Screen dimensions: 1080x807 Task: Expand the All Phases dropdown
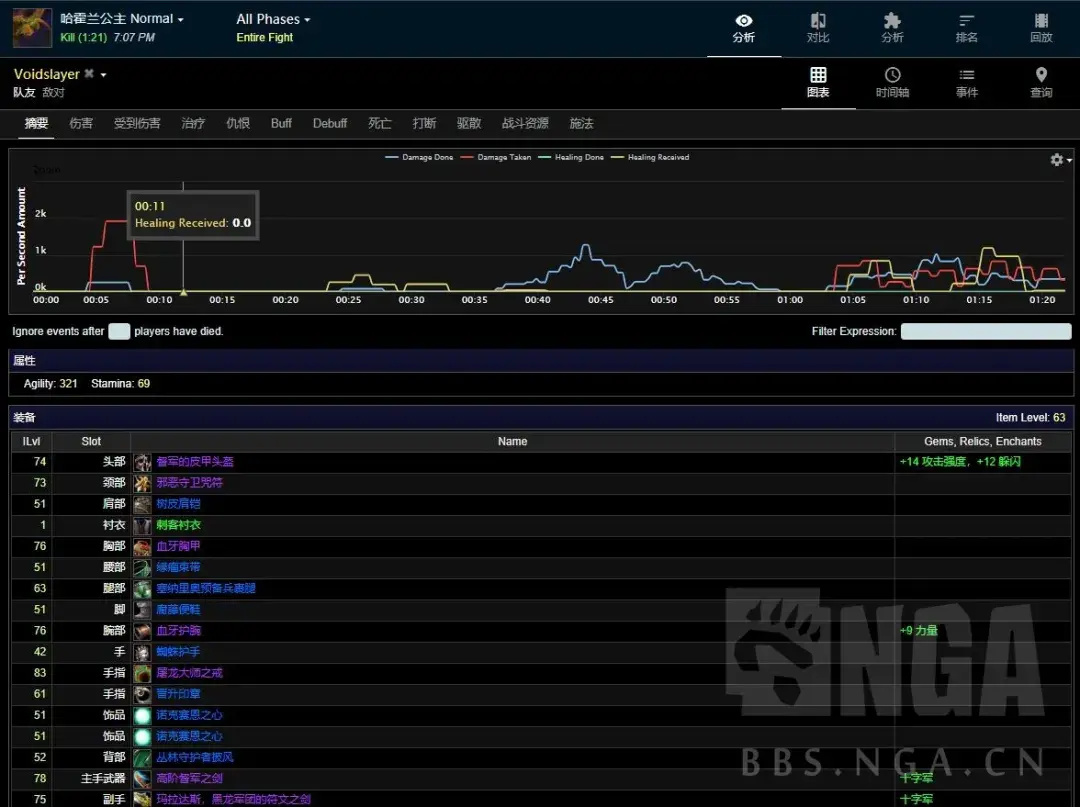pyautogui.click(x=273, y=19)
